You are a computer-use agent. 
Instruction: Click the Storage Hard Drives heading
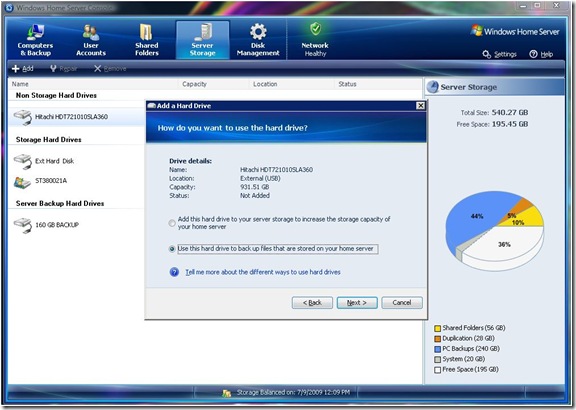(48, 140)
